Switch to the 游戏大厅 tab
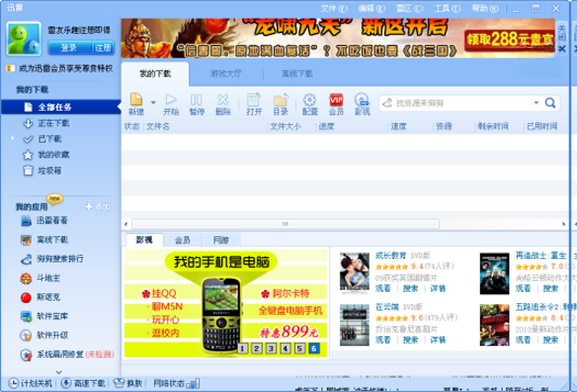577x392 pixels. point(226,74)
